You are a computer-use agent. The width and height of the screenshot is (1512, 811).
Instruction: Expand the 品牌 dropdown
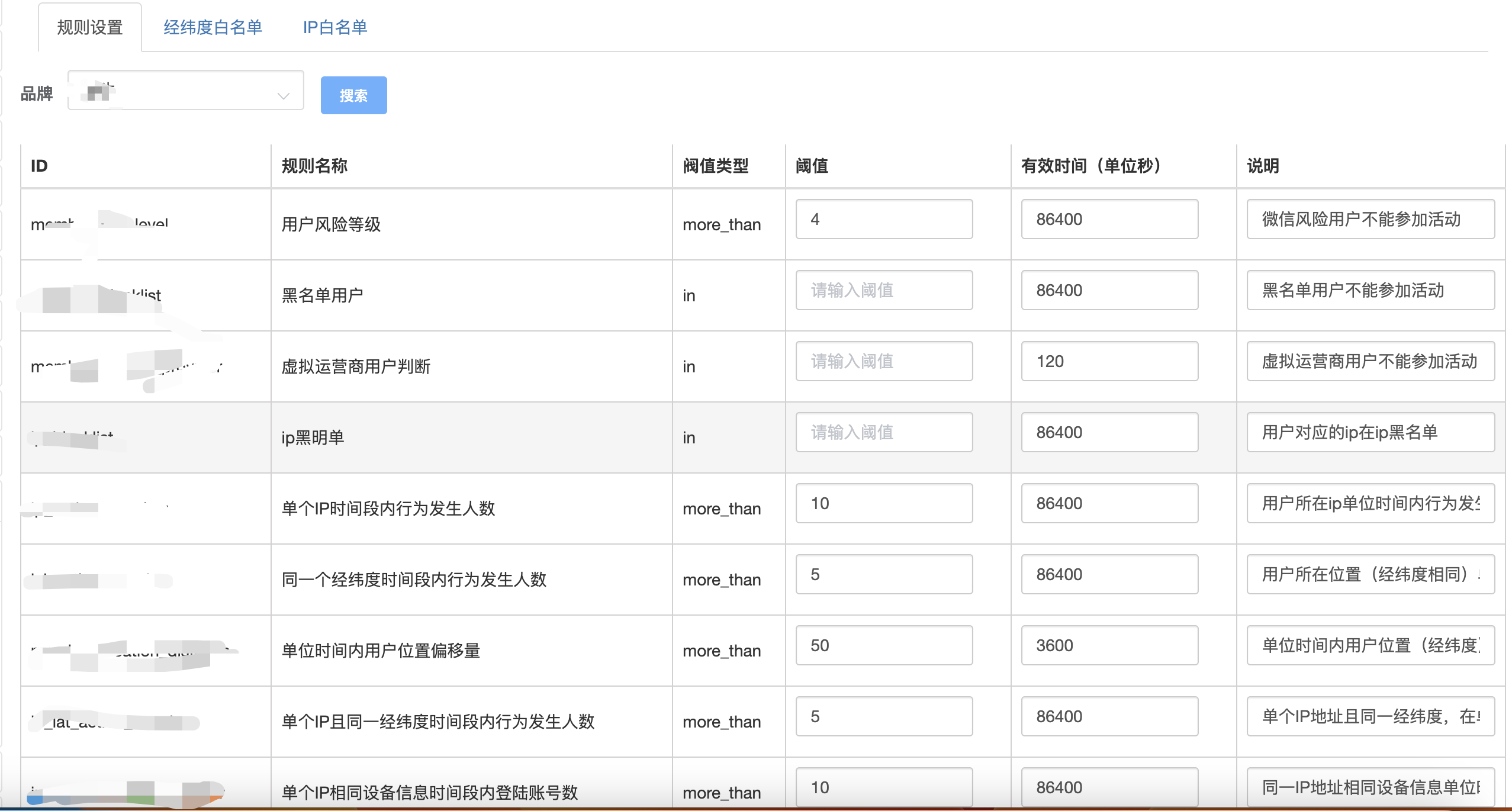pyautogui.click(x=186, y=90)
